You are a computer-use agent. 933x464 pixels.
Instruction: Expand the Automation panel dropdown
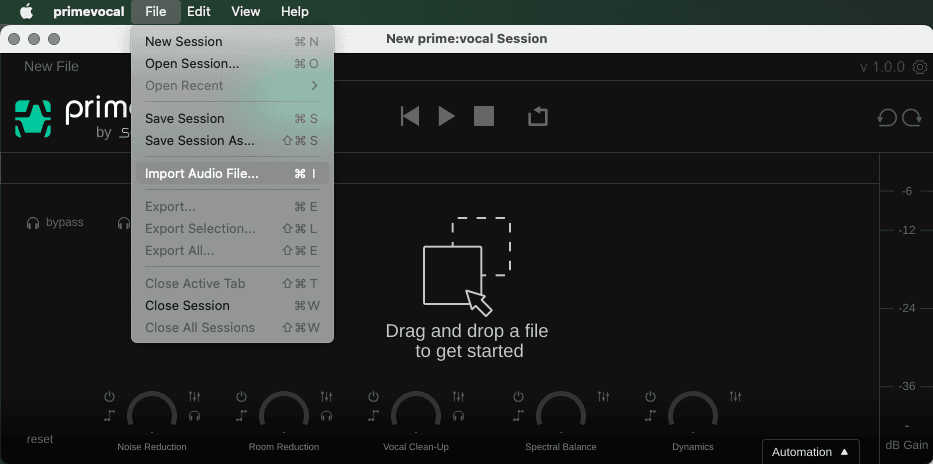pos(810,452)
